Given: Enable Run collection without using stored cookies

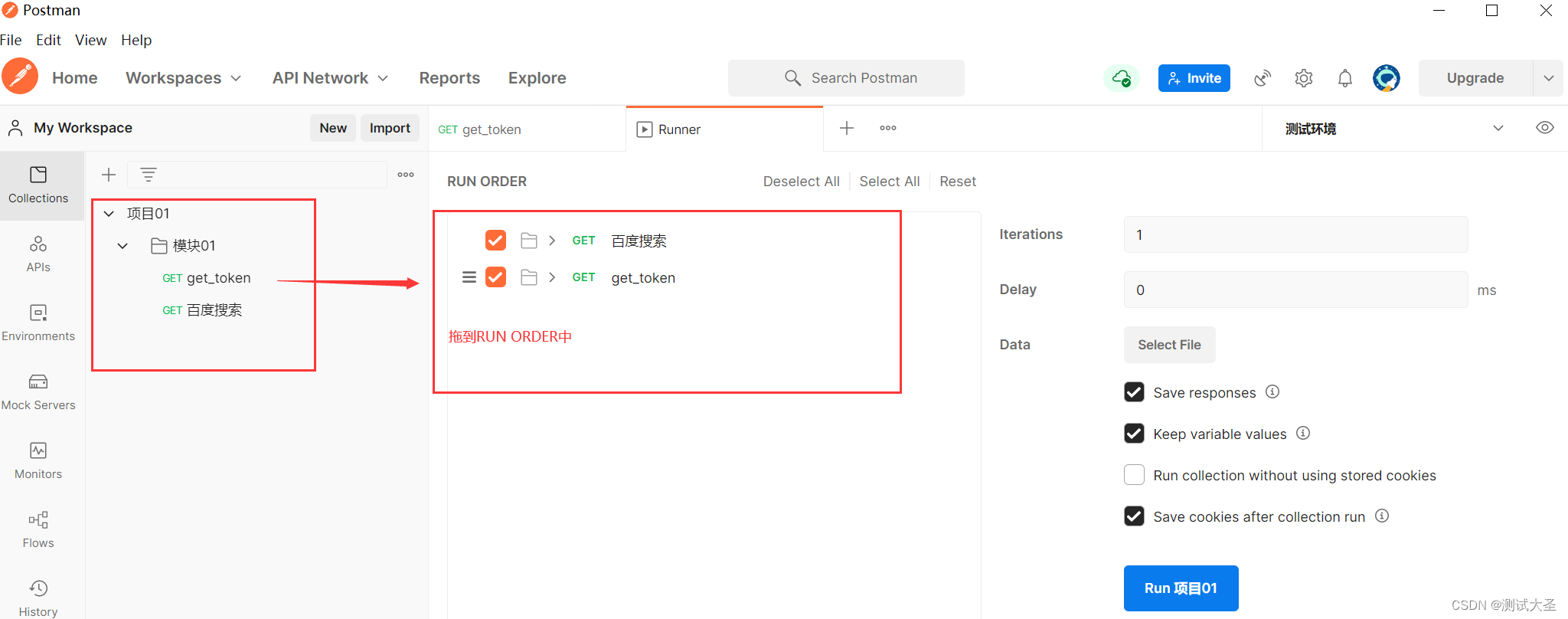Looking at the screenshot, I should pos(1134,475).
